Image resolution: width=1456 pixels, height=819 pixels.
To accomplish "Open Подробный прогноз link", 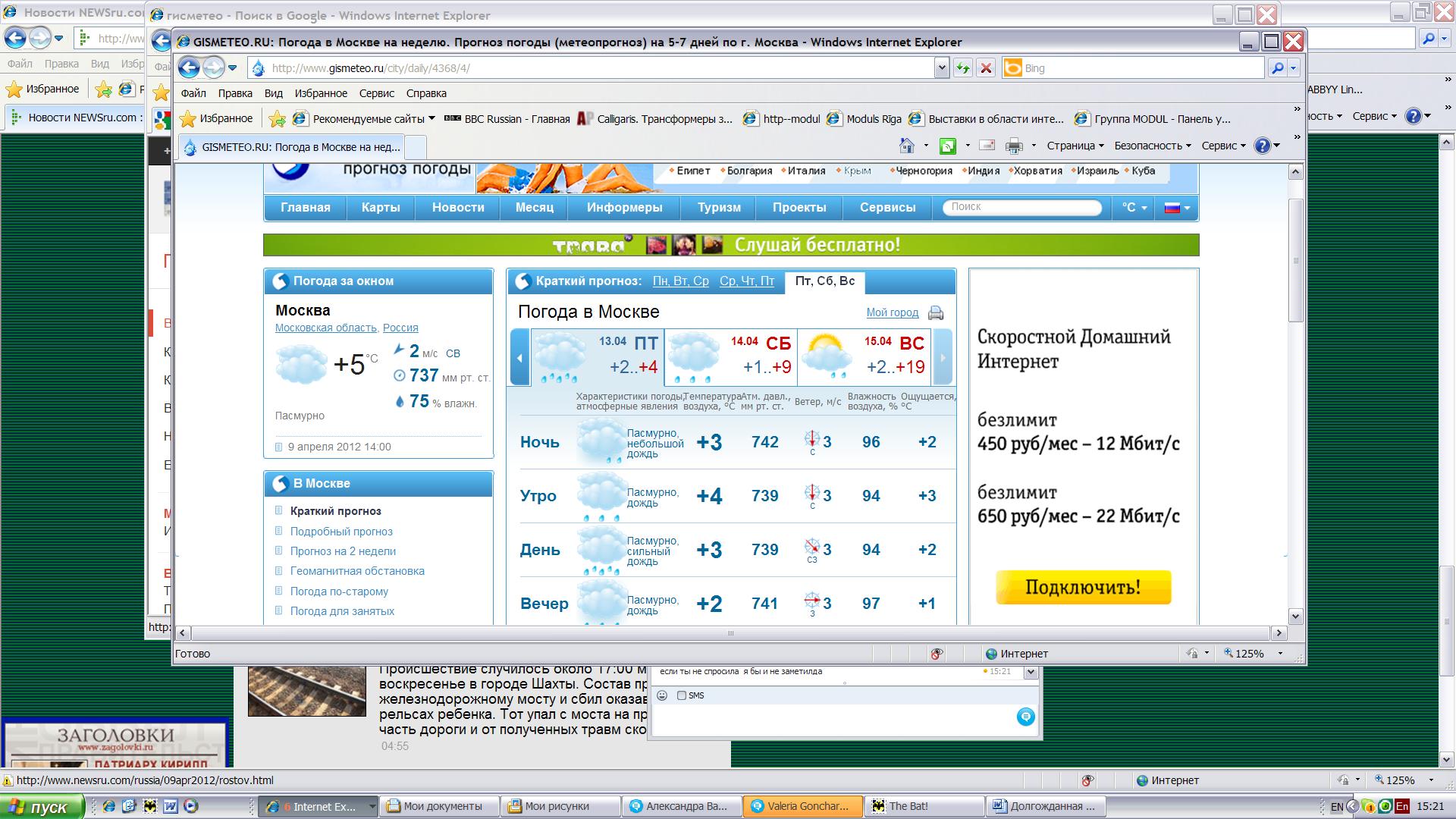I will [x=341, y=532].
